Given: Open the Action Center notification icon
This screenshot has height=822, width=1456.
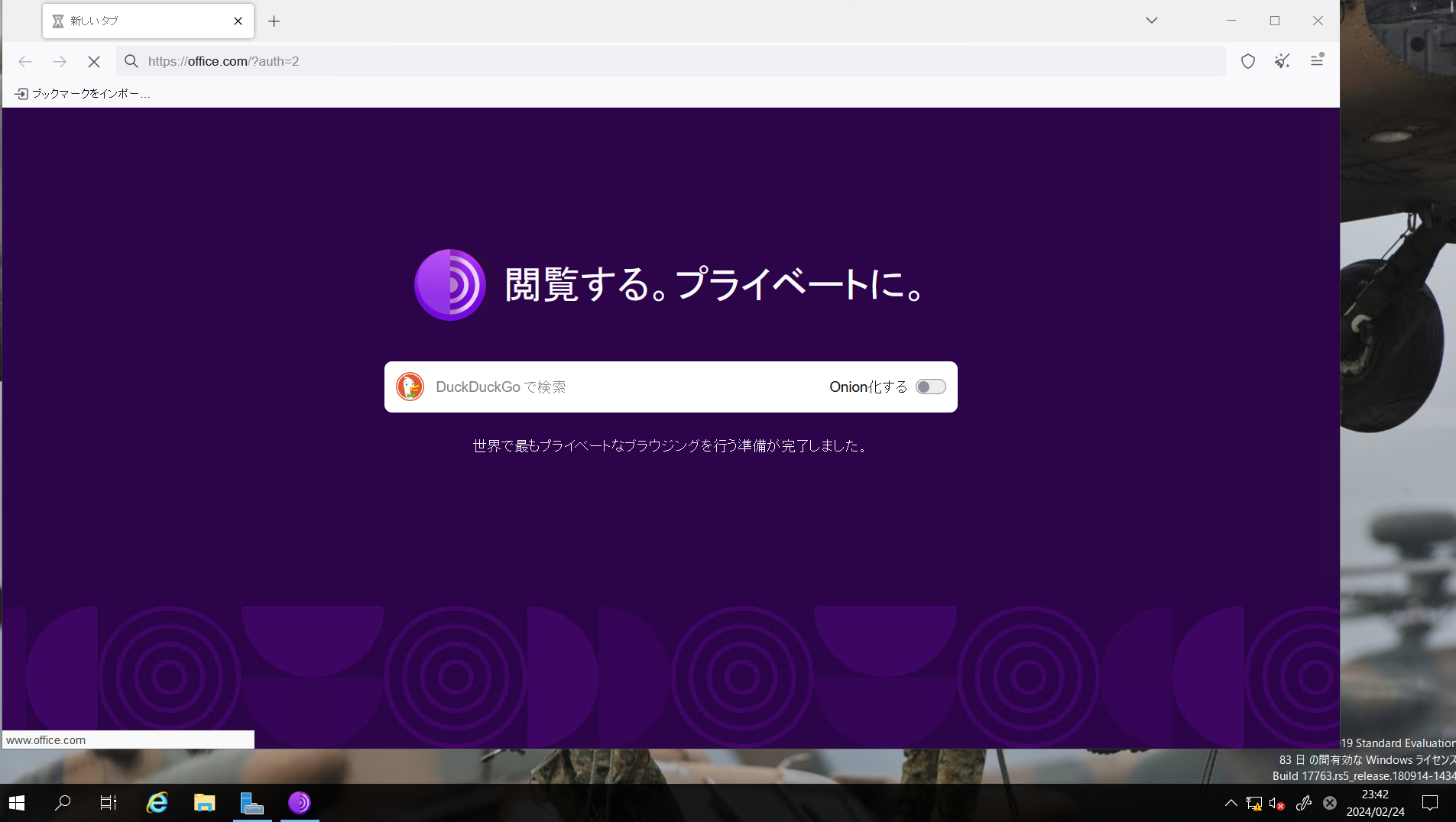Looking at the screenshot, I should (x=1431, y=803).
